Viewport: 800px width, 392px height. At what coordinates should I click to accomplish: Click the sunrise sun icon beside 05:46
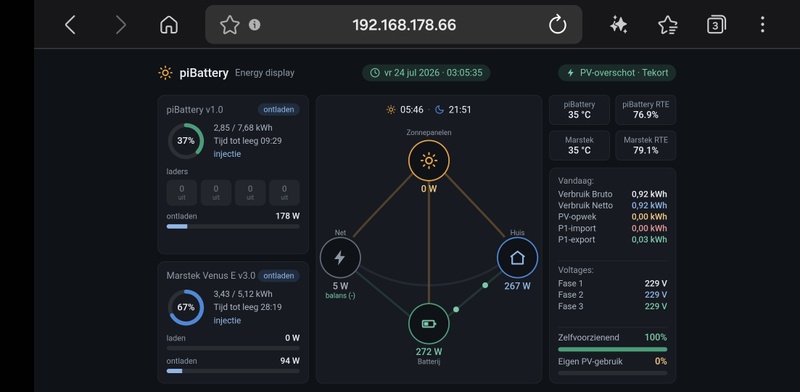click(391, 110)
